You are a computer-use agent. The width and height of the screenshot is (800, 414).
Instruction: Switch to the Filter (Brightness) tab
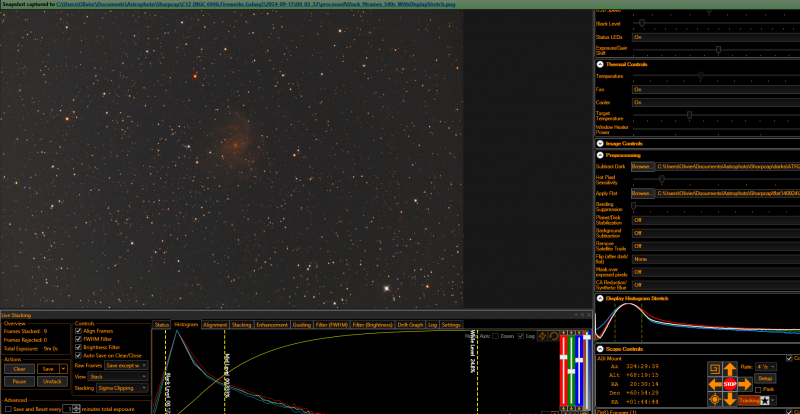[x=372, y=325]
